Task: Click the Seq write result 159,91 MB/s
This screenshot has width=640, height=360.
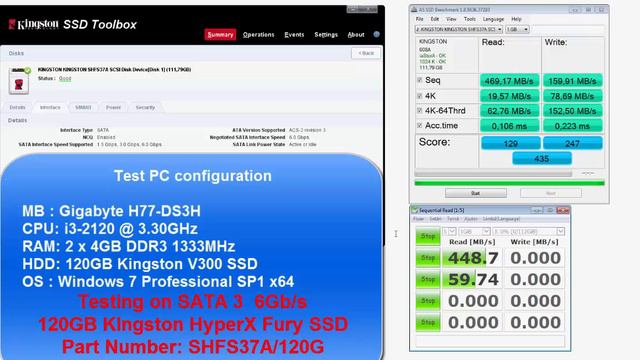Action: [572, 81]
